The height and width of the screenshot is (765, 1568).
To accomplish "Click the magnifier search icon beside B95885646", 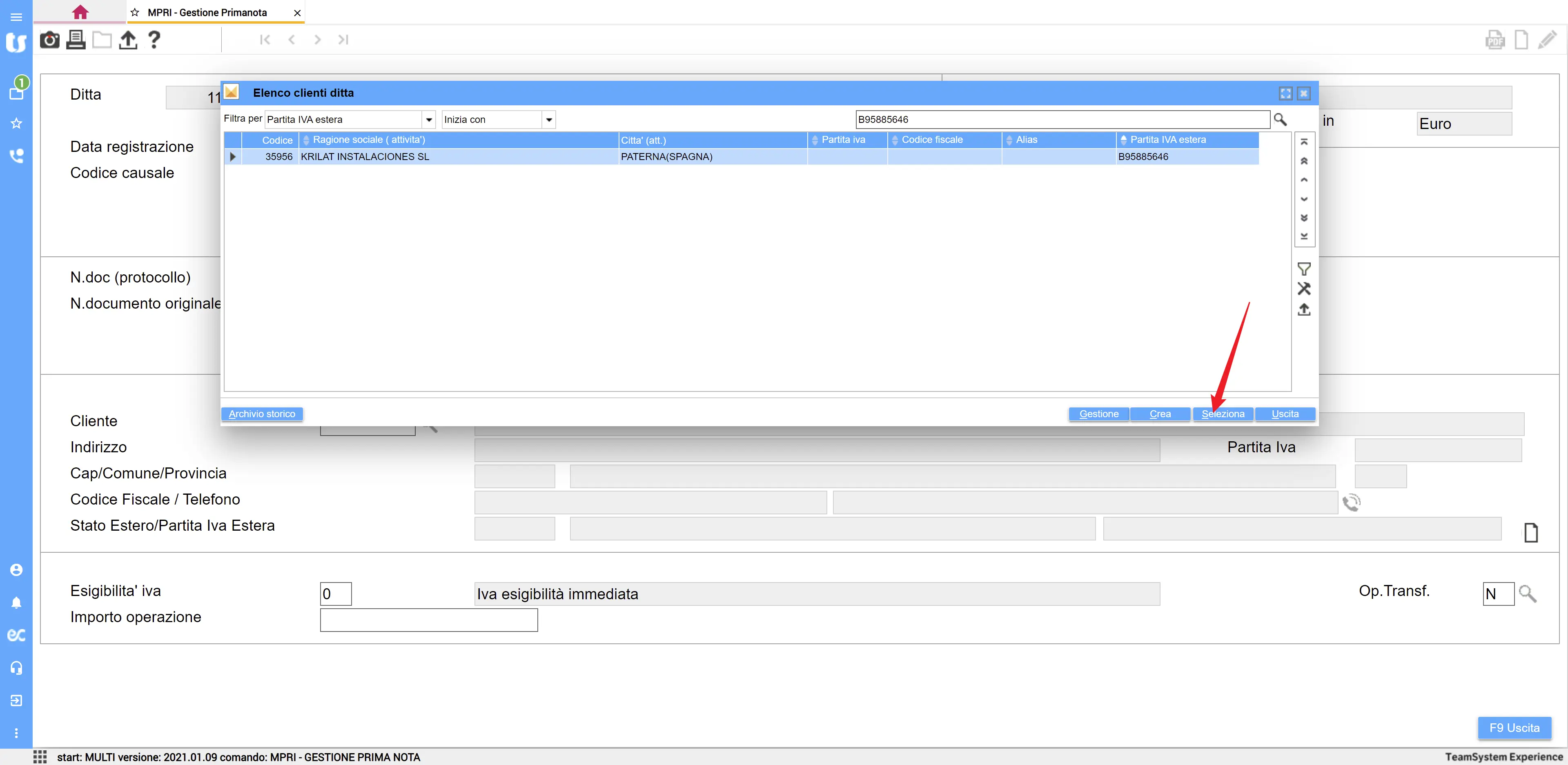I will tap(1280, 120).
